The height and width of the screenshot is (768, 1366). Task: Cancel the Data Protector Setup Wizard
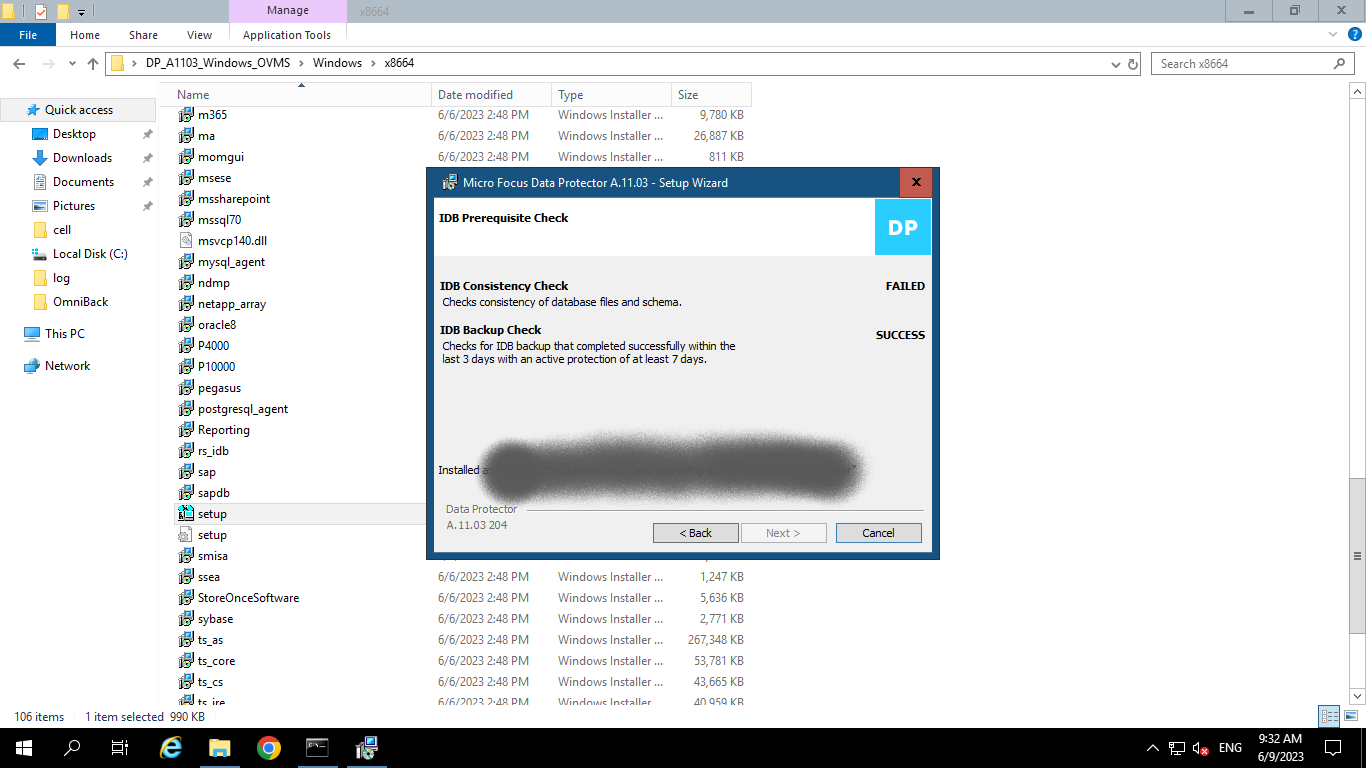pos(878,533)
